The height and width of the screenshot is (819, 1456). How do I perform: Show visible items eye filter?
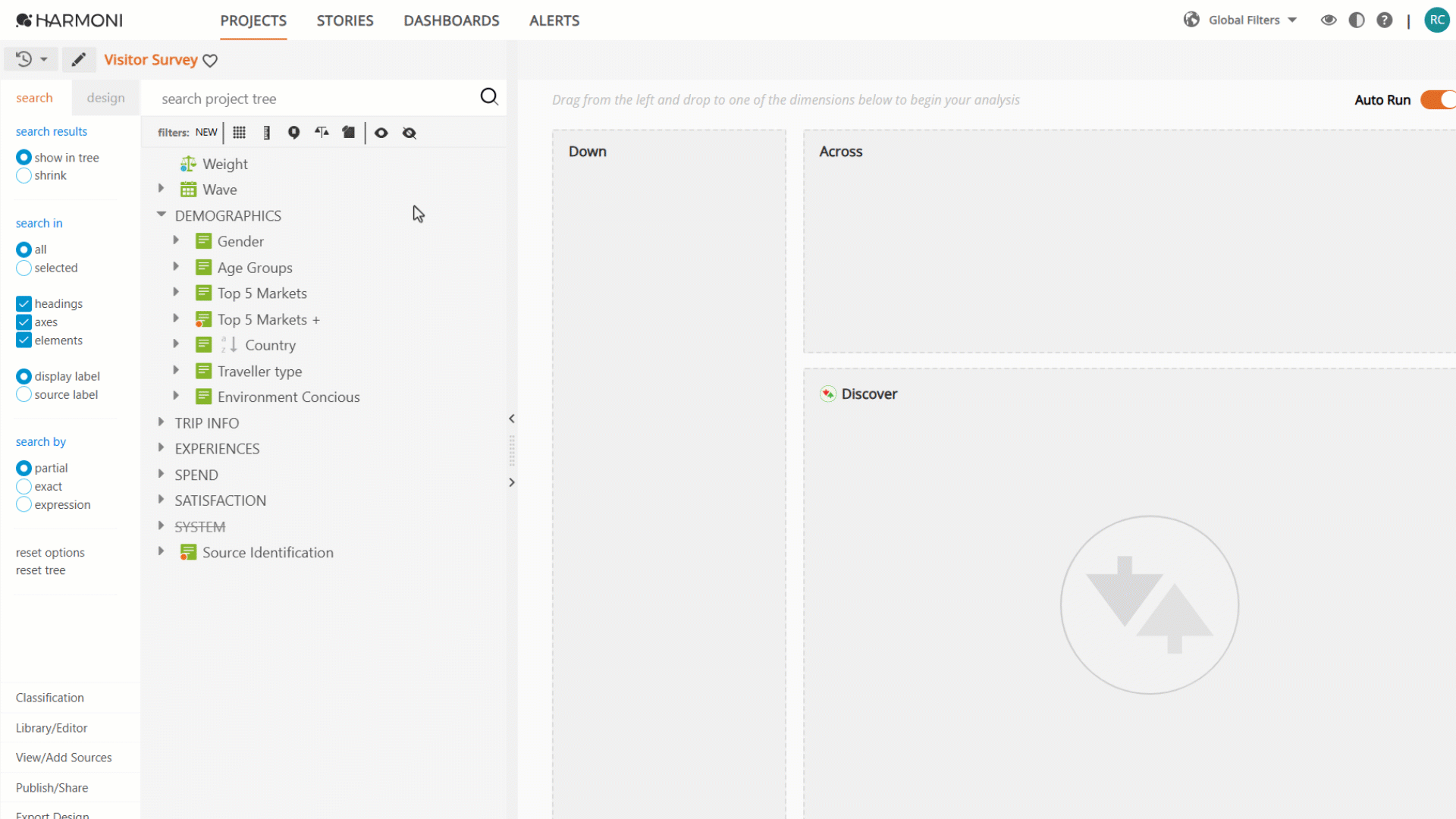[x=381, y=133]
